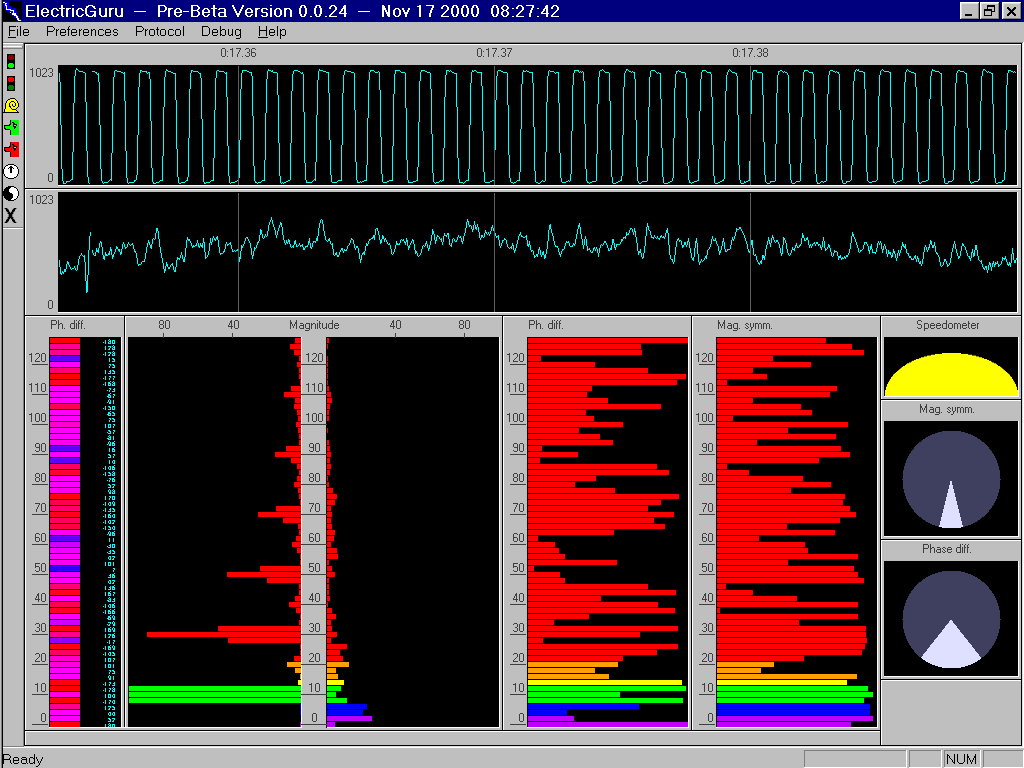This screenshot has height=768, width=1024.
Task: Click the white clock dial icon
Action: 11,171
